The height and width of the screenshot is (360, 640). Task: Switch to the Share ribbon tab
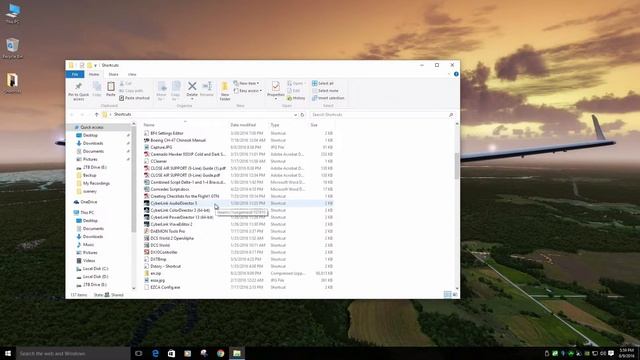[x=113, y=74]
